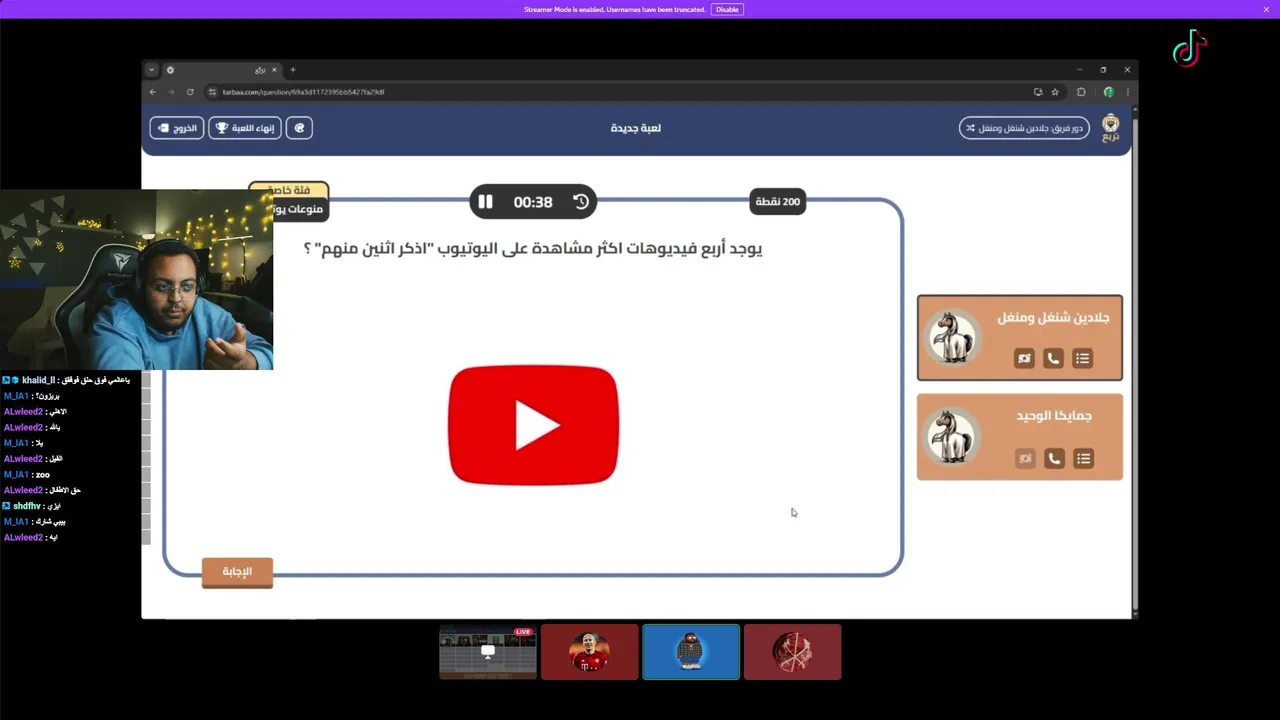Bookmark this page with the star icon

click(x=1055, y=92)
